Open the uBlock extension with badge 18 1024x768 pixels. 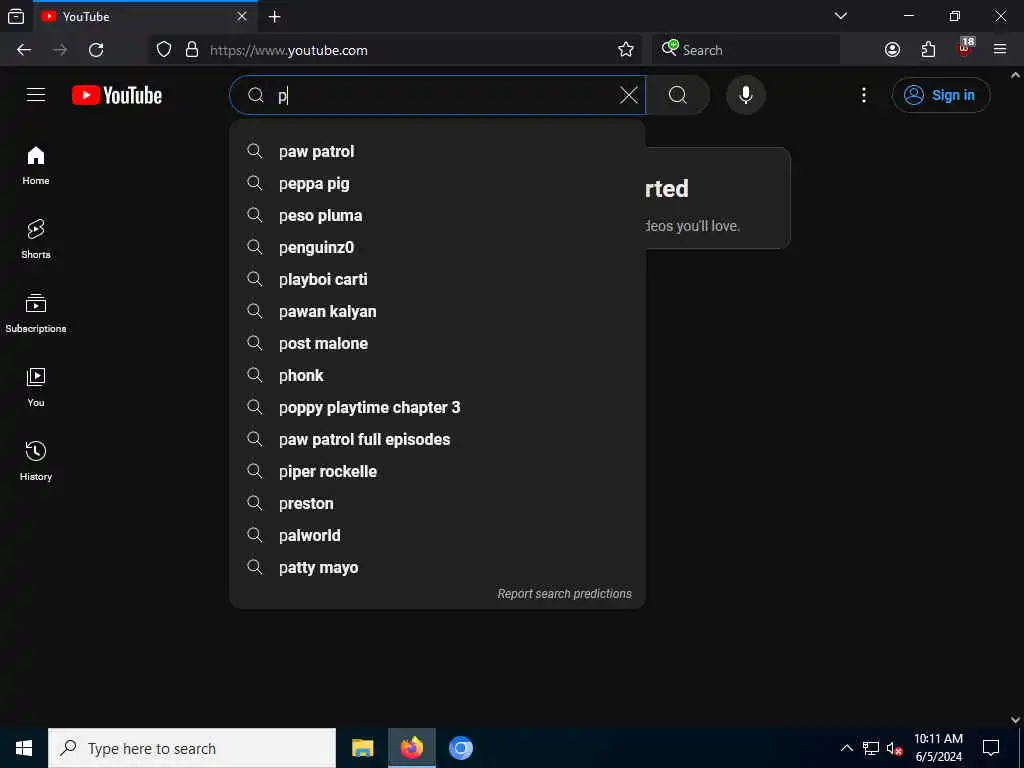point(965,48)
